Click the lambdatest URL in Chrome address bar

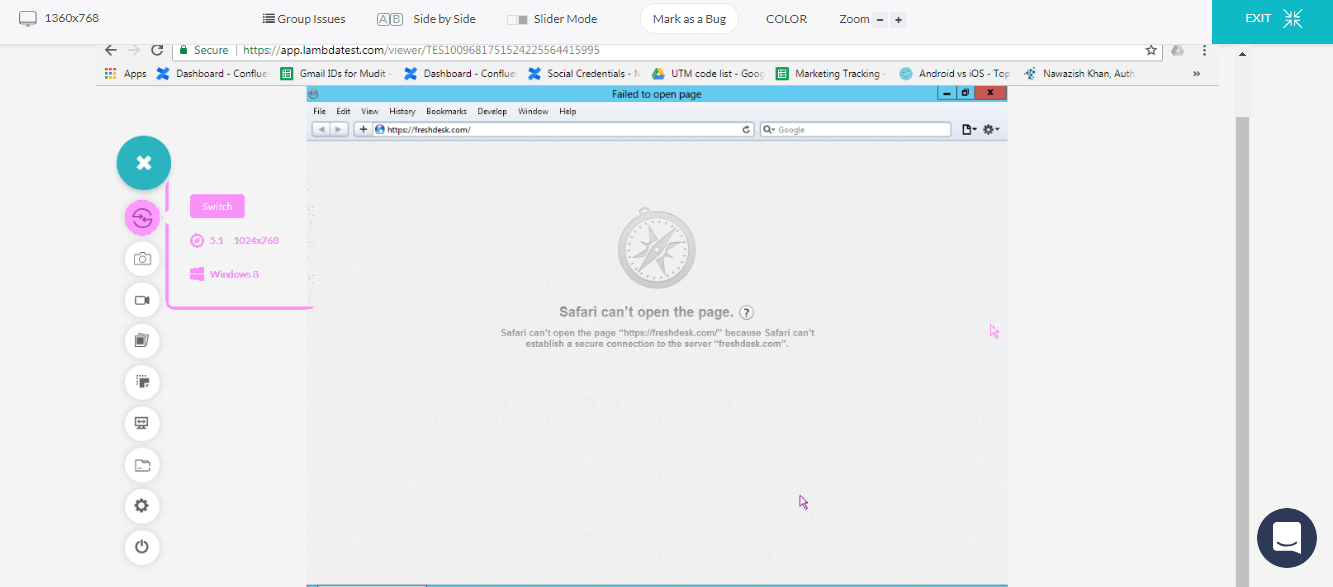(421, 50)
